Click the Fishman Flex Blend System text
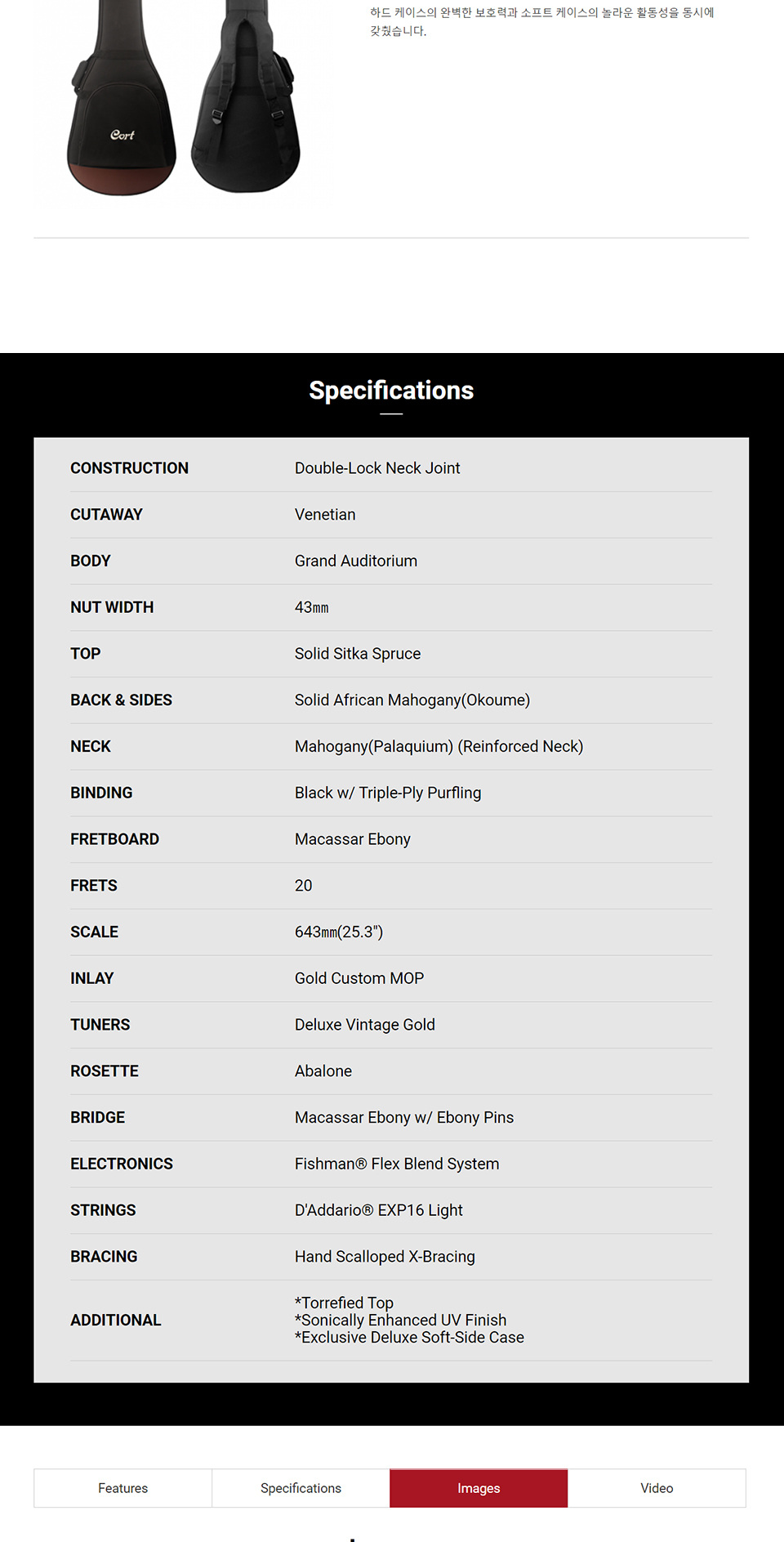Image resolution: width=784 pixels, height=1542 pixels. 397,1164
